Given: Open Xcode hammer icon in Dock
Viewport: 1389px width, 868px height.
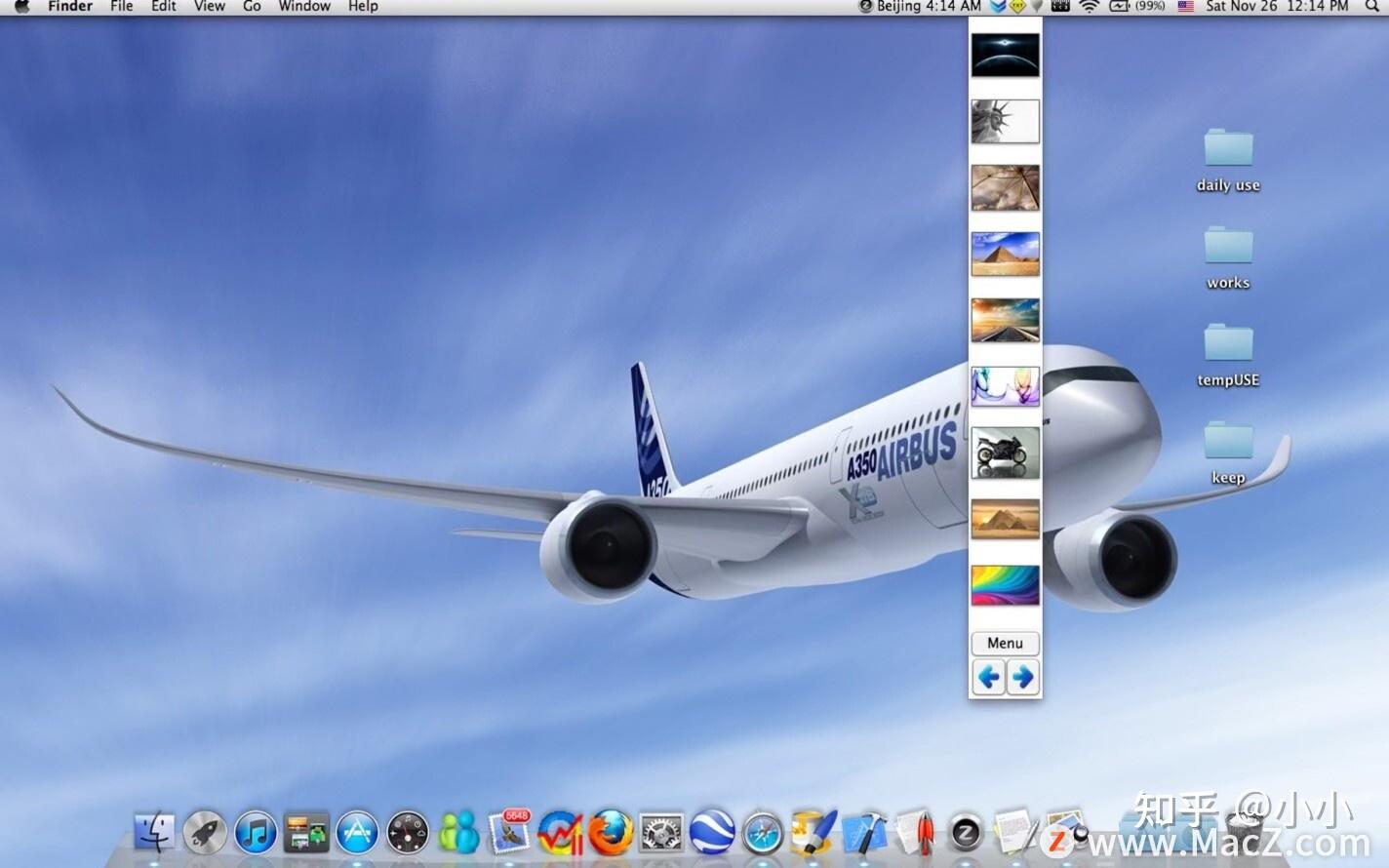Looking at the screenshot, I should pyautogui.click(x=864, y=832).
